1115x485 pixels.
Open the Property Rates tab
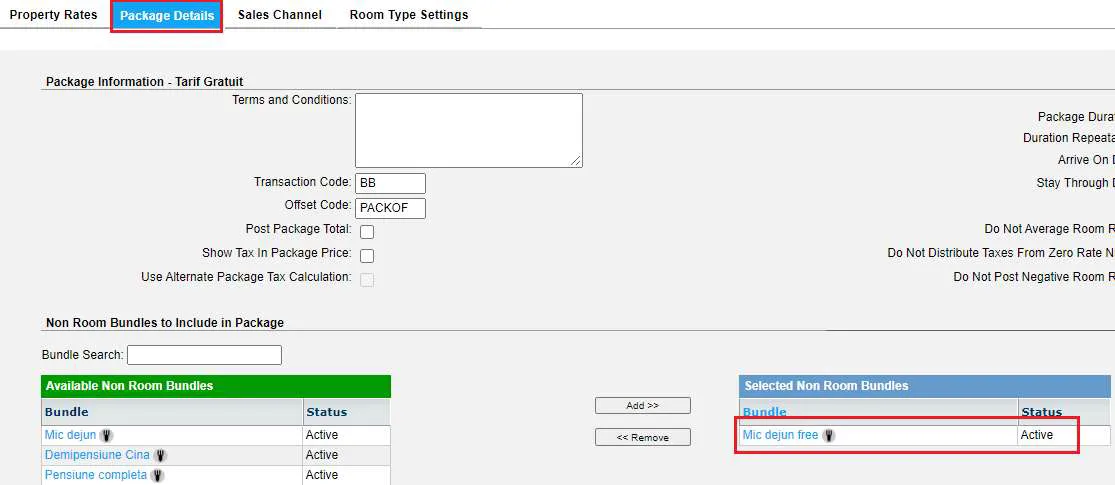[53, 15]
